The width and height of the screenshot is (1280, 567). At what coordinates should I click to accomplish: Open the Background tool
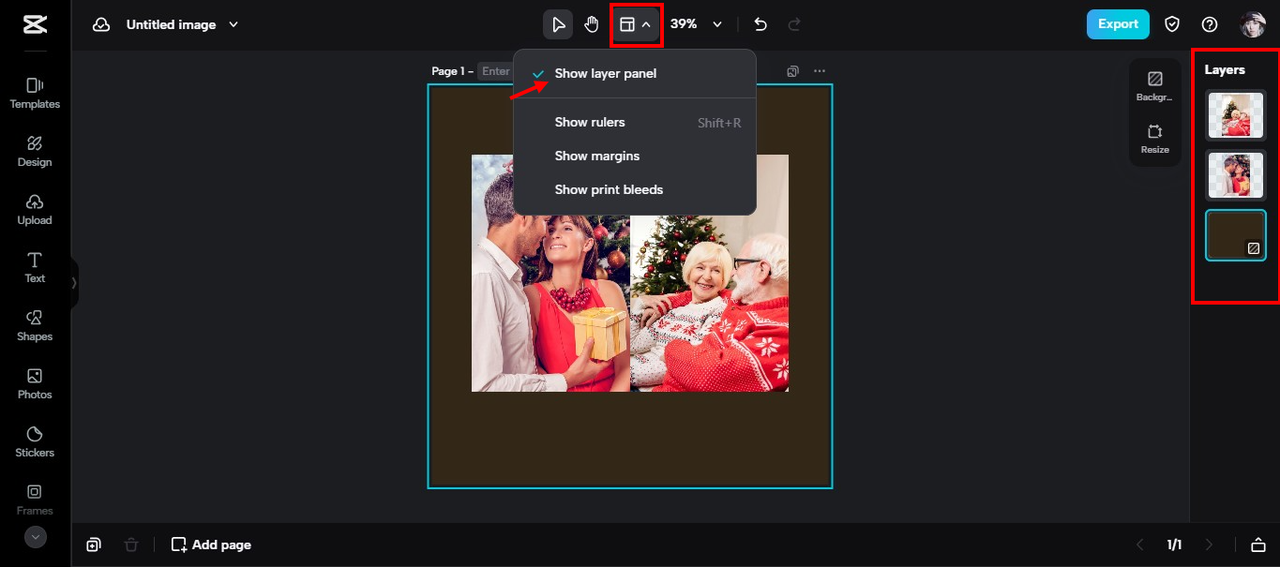[x=1155, y=86]
